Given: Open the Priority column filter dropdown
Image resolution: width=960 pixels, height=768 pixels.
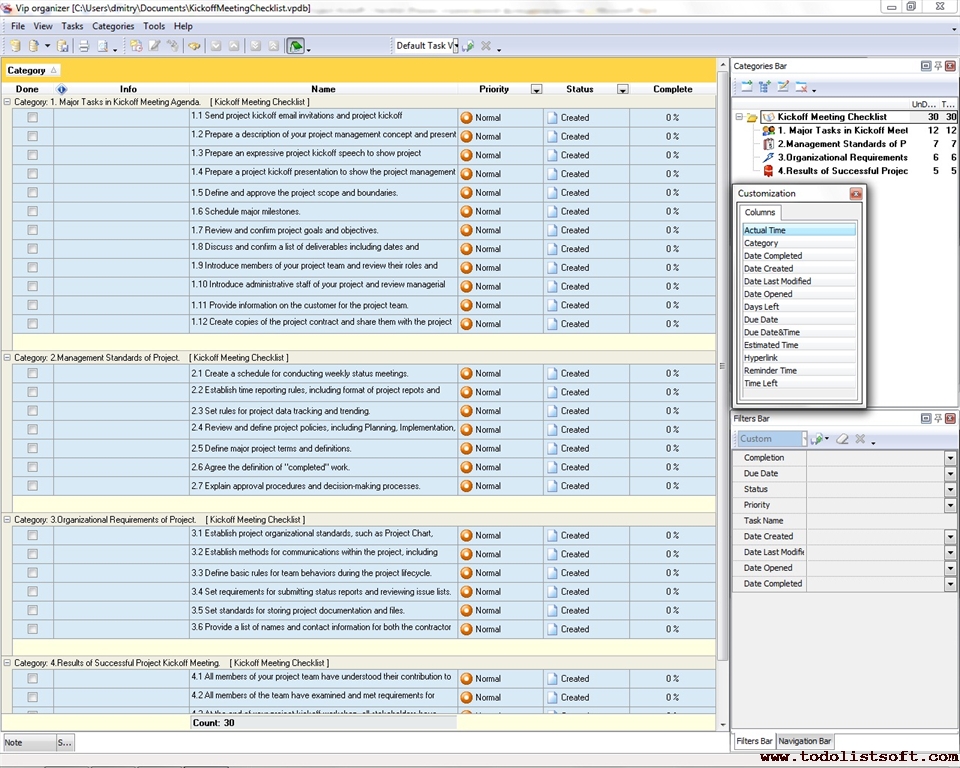Looking at the screenshot, I should (536, 90).
